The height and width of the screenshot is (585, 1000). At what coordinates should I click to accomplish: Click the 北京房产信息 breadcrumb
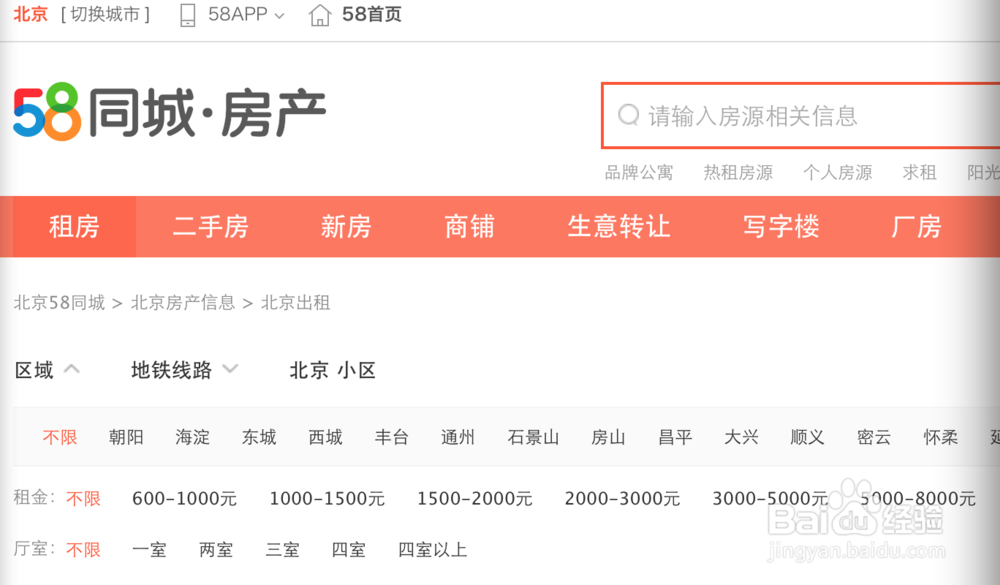click(183, 302)
